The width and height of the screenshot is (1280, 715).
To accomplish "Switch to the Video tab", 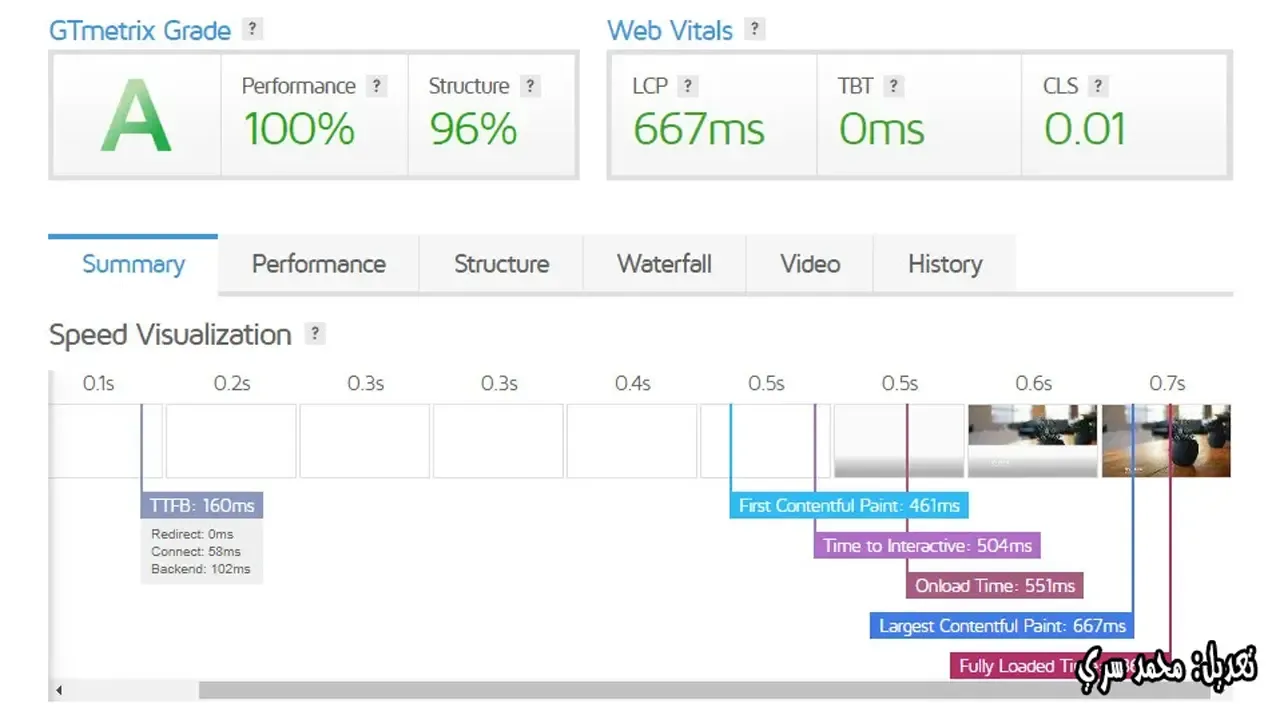I will click(x=810, y=264).
